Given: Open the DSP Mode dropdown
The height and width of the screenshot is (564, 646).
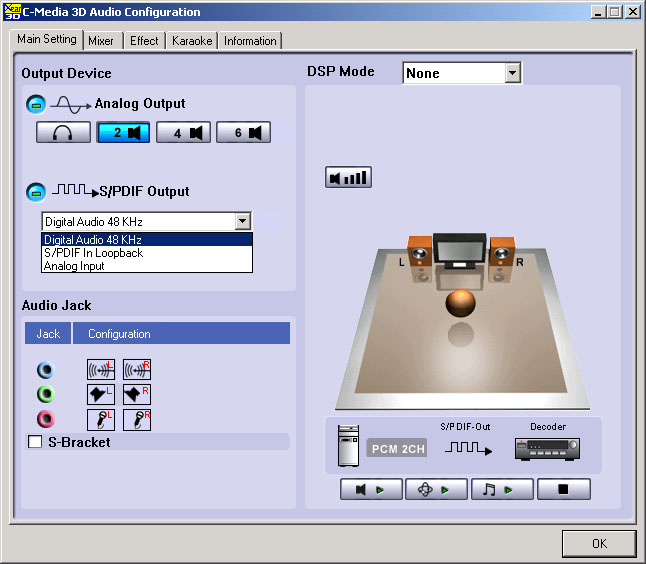Looking at the screenshot, I should [x=512, y=73].
